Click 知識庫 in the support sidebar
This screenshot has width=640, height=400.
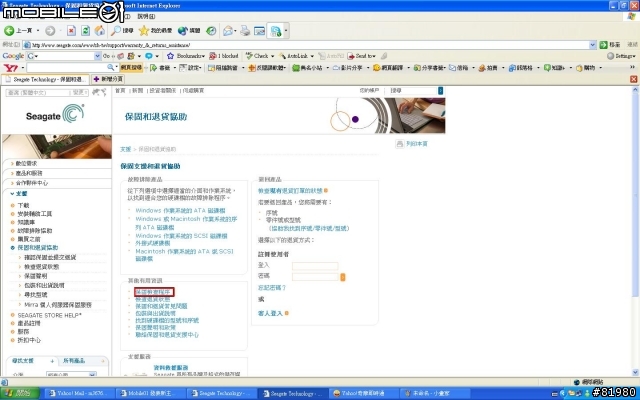click(26, 222)
